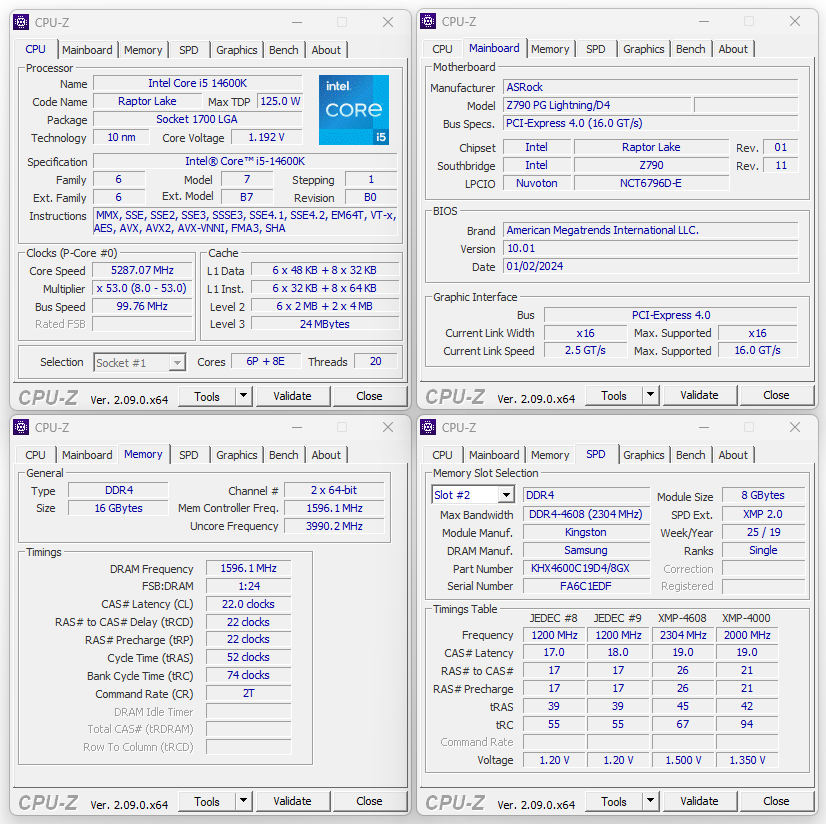Click the Tools button in the Memory window
826x824 pixels.
coord(207,801)
